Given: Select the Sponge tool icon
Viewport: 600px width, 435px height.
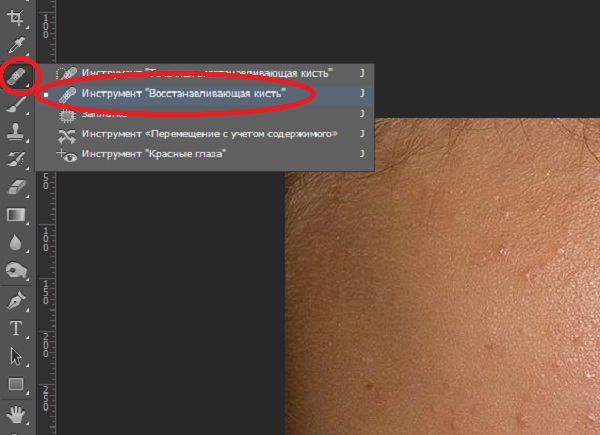Looking at the screenshot, I should pyautogui.click(x=16, y=270).
